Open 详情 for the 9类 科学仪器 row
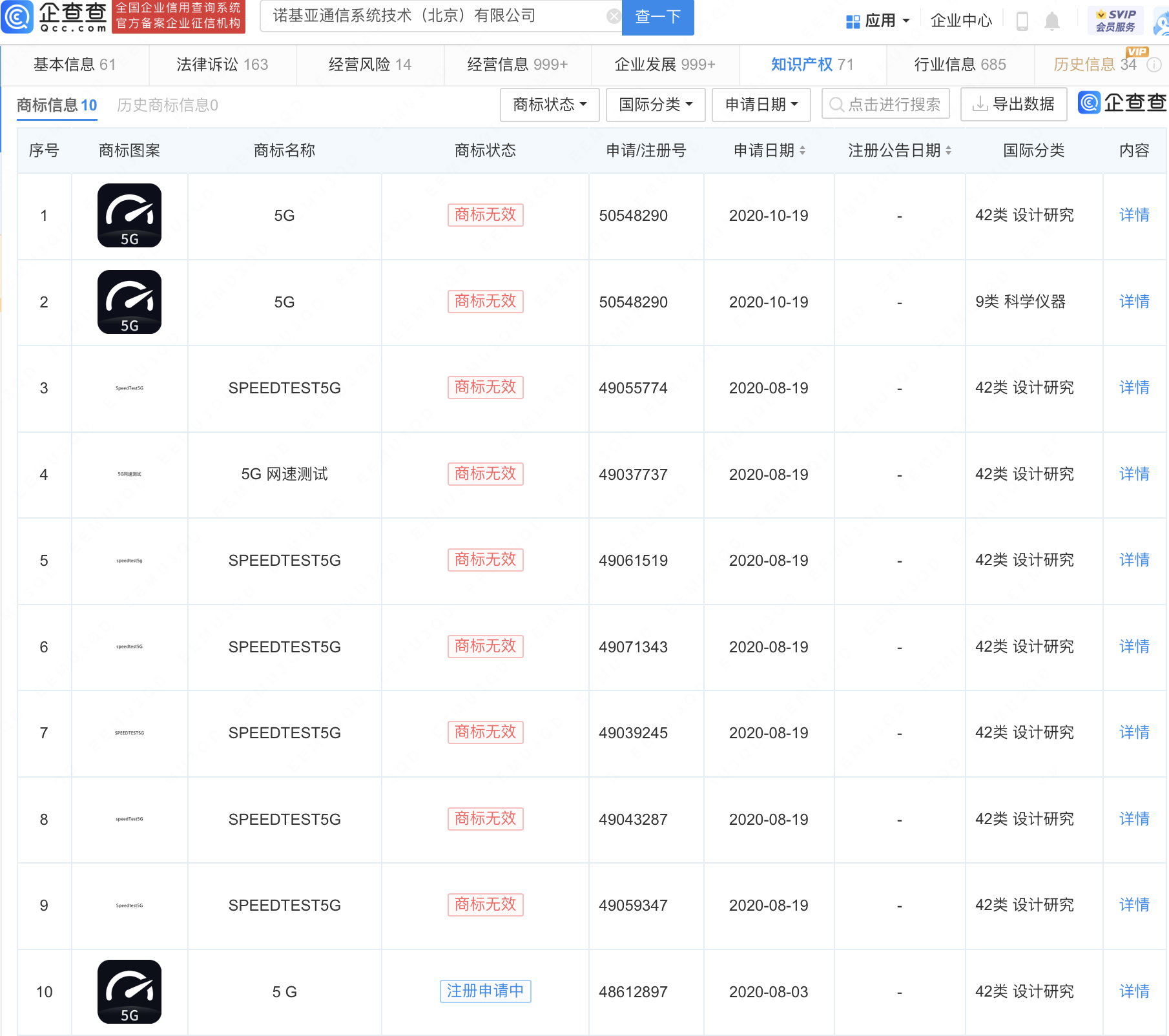 coord(1134,302)
